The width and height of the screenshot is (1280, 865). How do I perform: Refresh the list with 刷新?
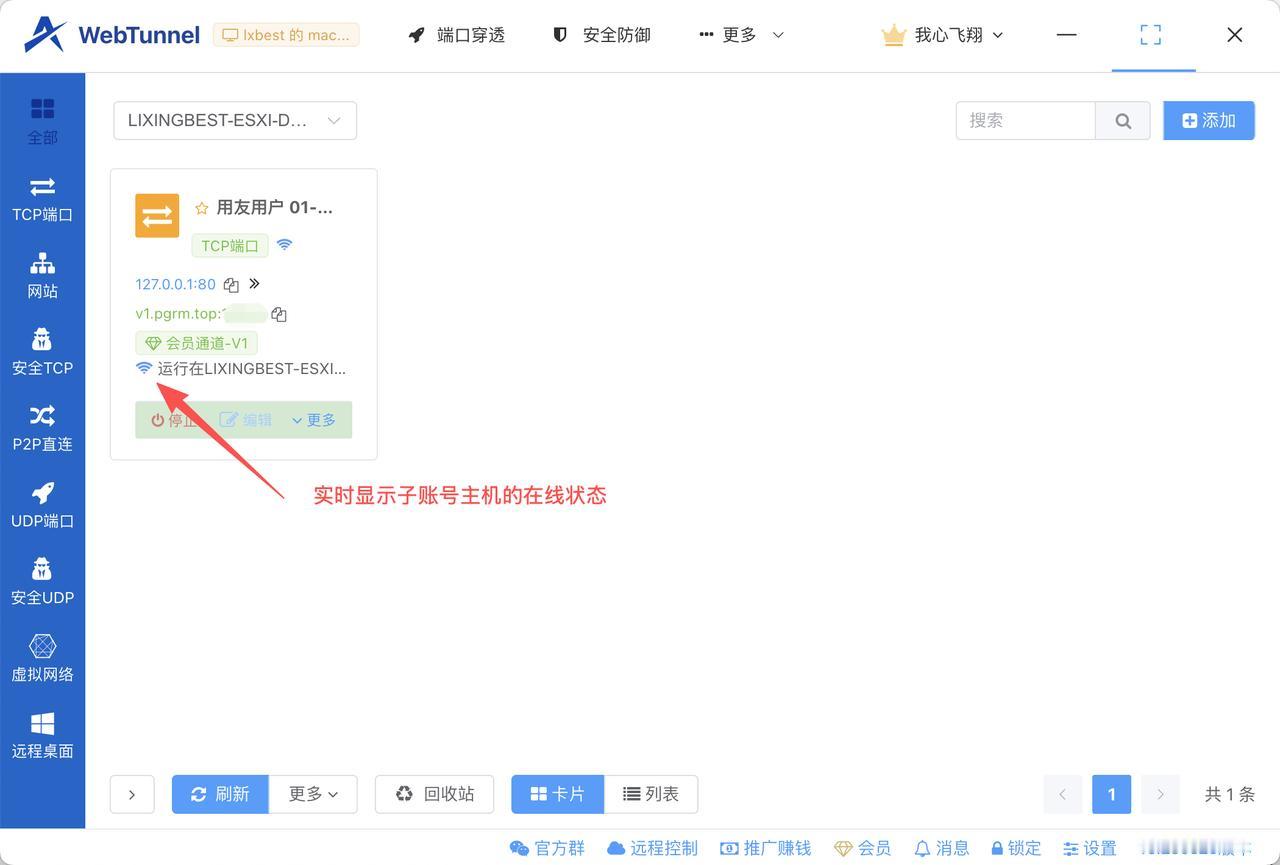point(220,794)
